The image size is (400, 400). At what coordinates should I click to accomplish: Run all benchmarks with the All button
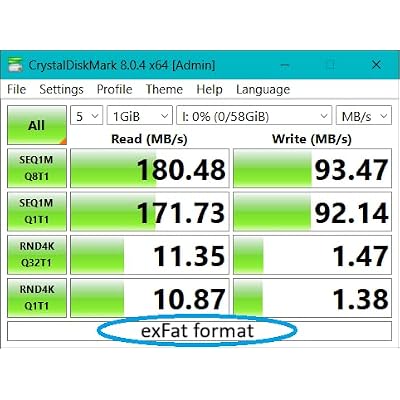[x=37, y=125]
